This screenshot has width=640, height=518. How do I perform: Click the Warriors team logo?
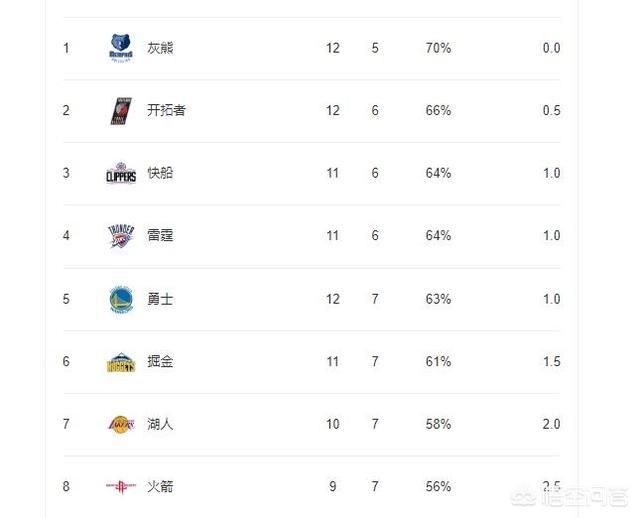(x=120, y=299)
